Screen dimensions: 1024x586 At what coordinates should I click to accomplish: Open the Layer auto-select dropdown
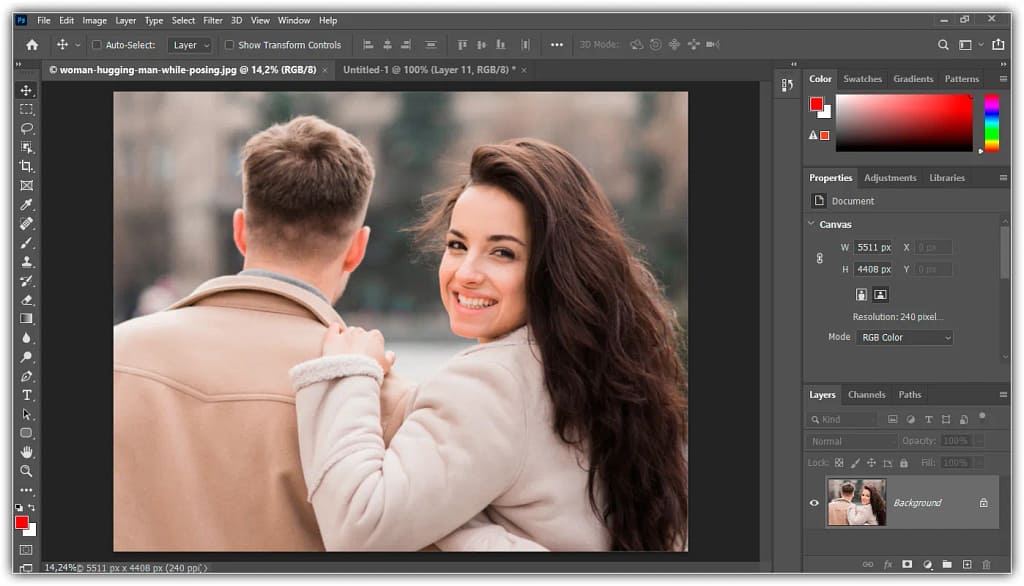click(190, 45)
